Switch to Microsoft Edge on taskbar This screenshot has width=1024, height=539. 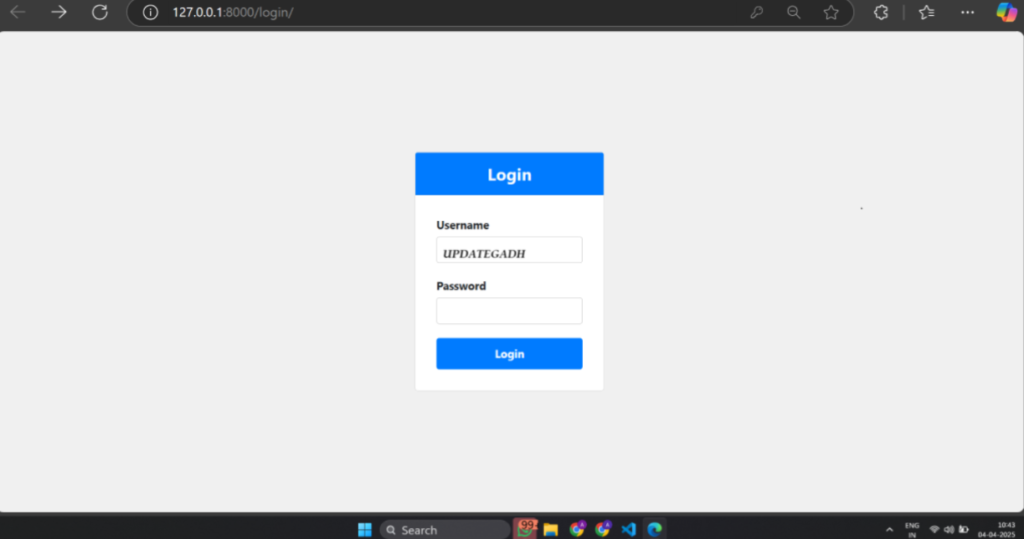pyautogui.click(x=654, y=529)
